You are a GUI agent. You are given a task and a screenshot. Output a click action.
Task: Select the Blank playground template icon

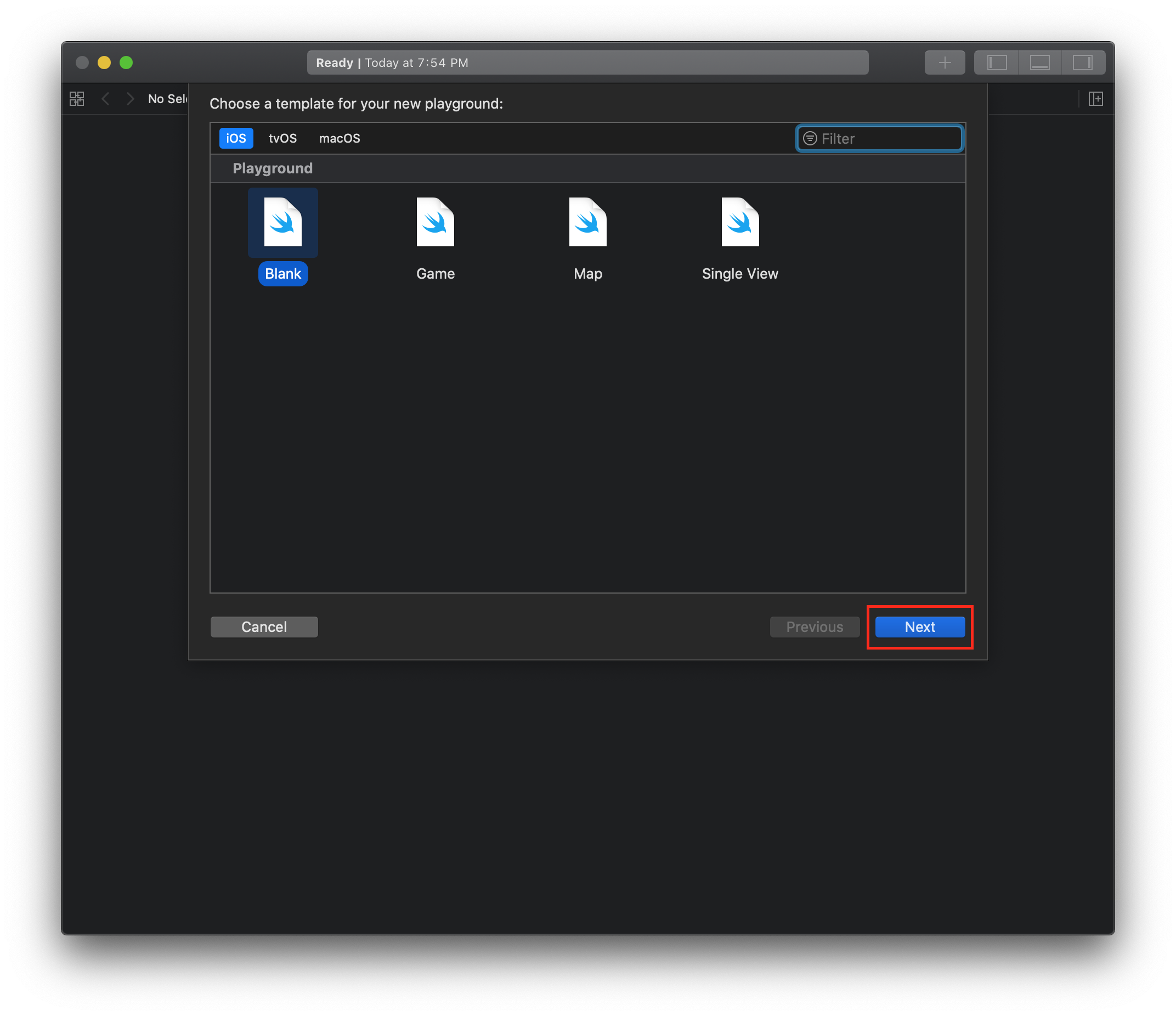coord(282,223)
